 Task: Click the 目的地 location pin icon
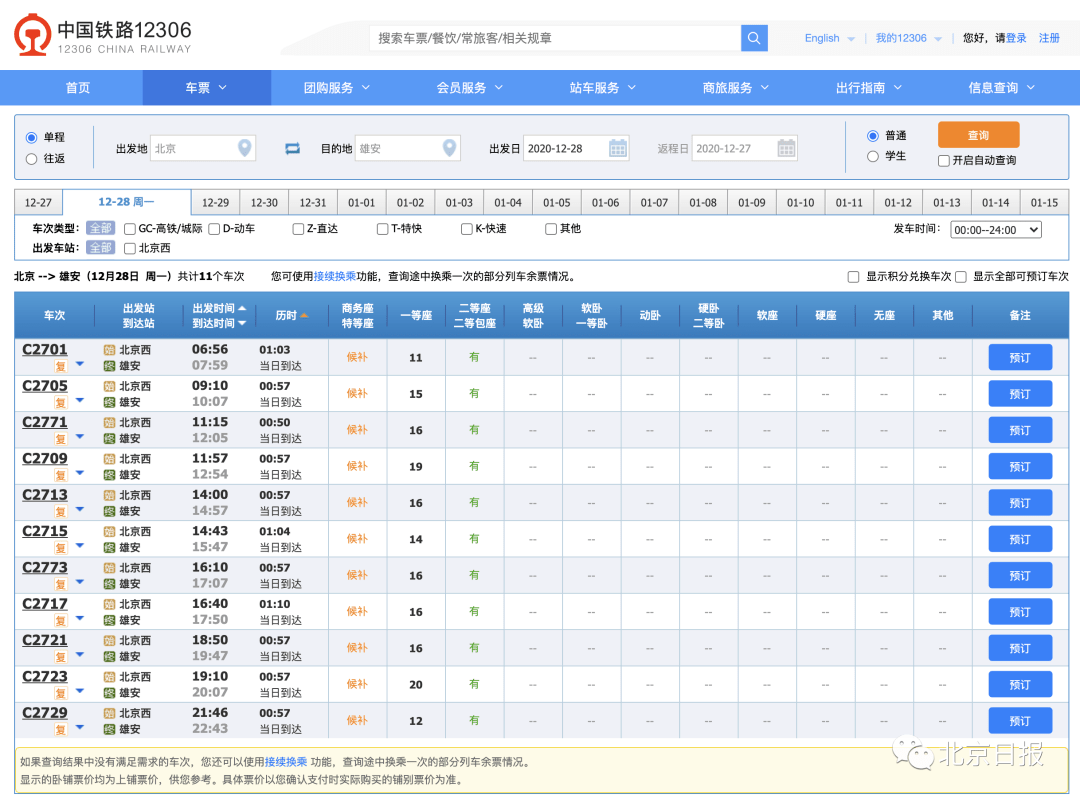[448, 146]
